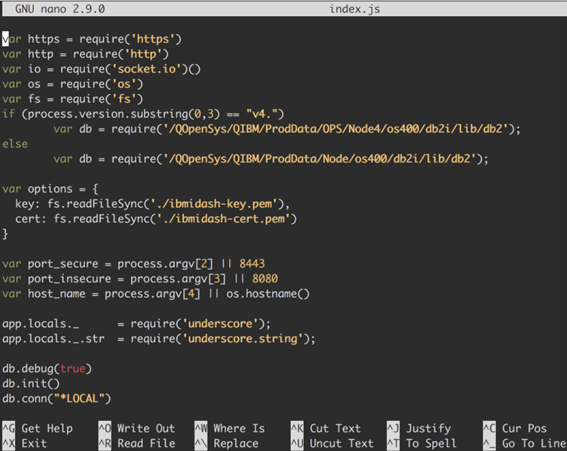Place cursor on "*LOCAL" connection string

79,399
